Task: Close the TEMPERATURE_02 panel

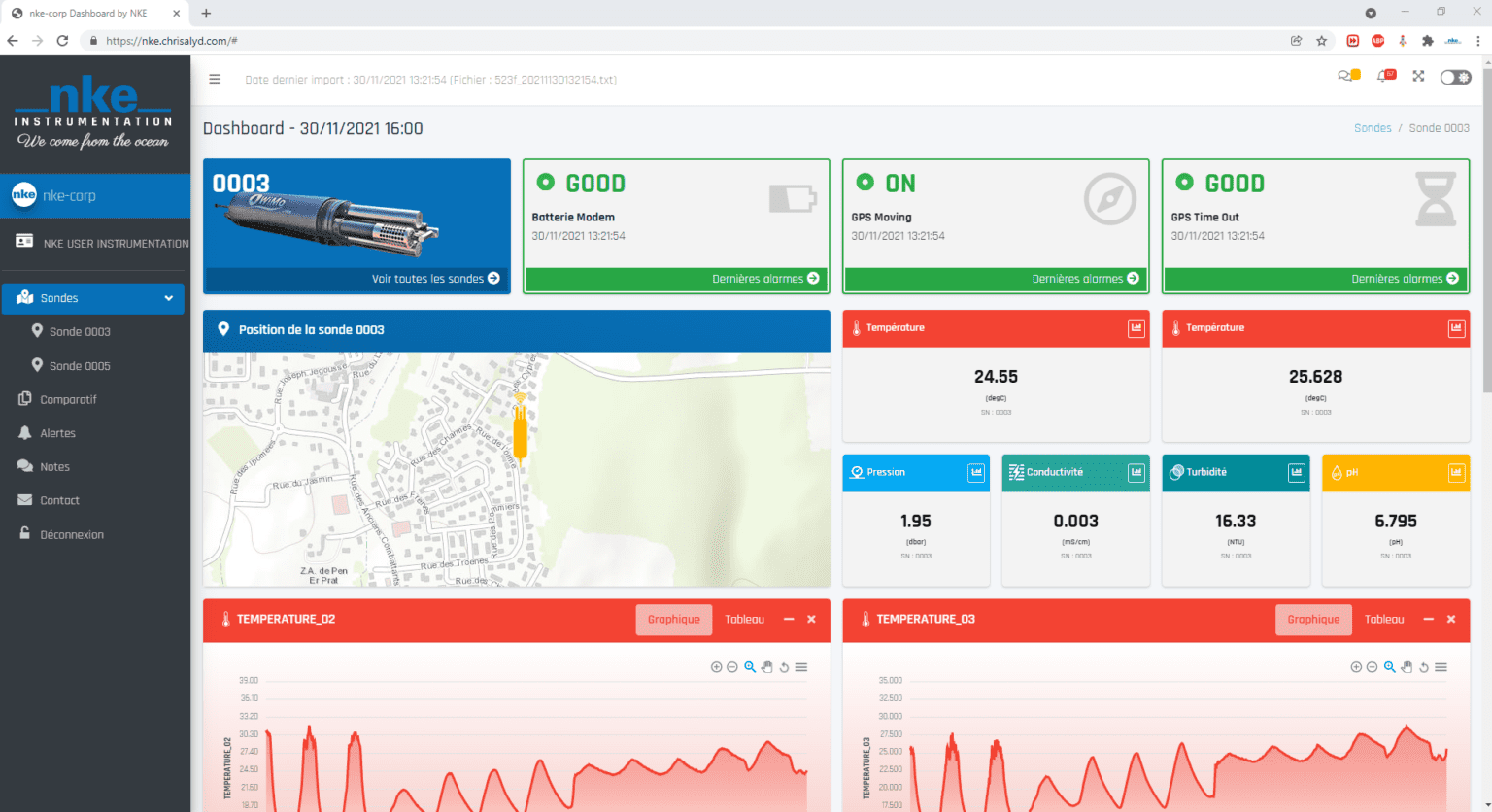Action: (x=811, y=620)
